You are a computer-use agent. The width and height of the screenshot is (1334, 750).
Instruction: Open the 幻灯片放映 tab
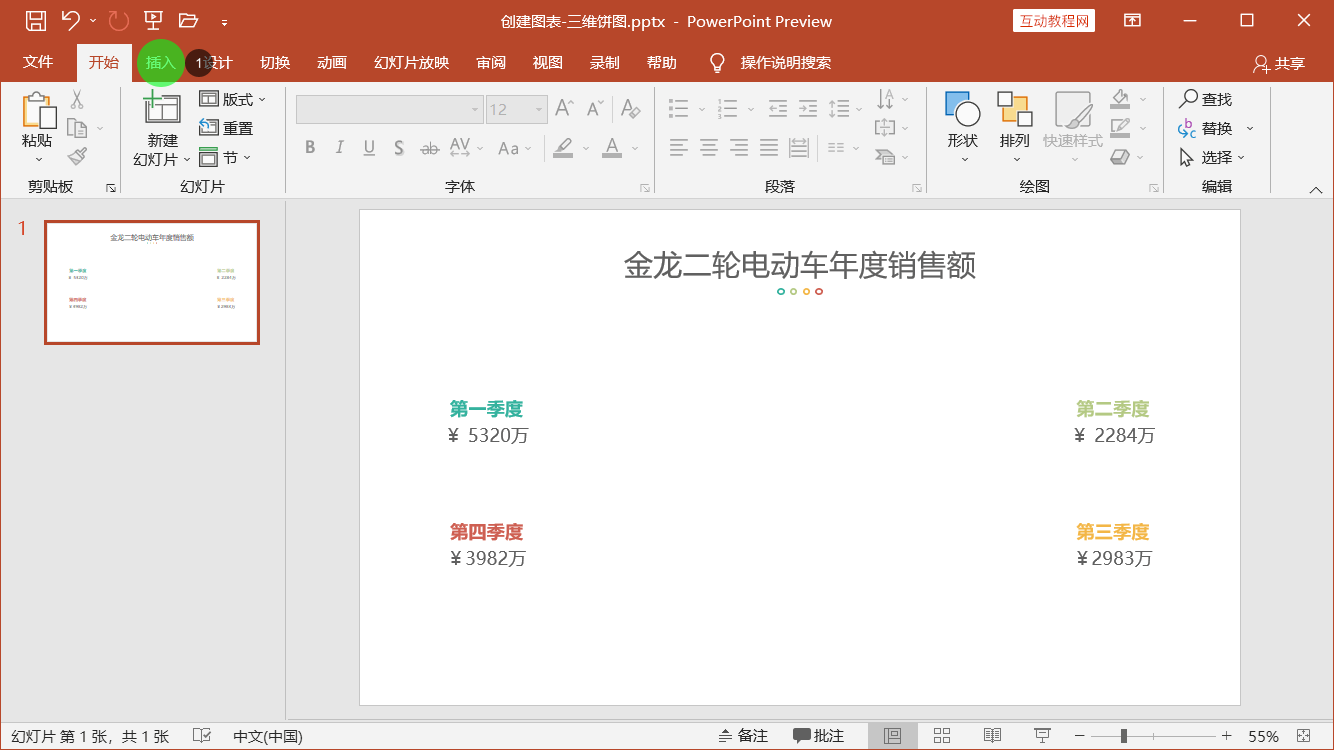412,62
